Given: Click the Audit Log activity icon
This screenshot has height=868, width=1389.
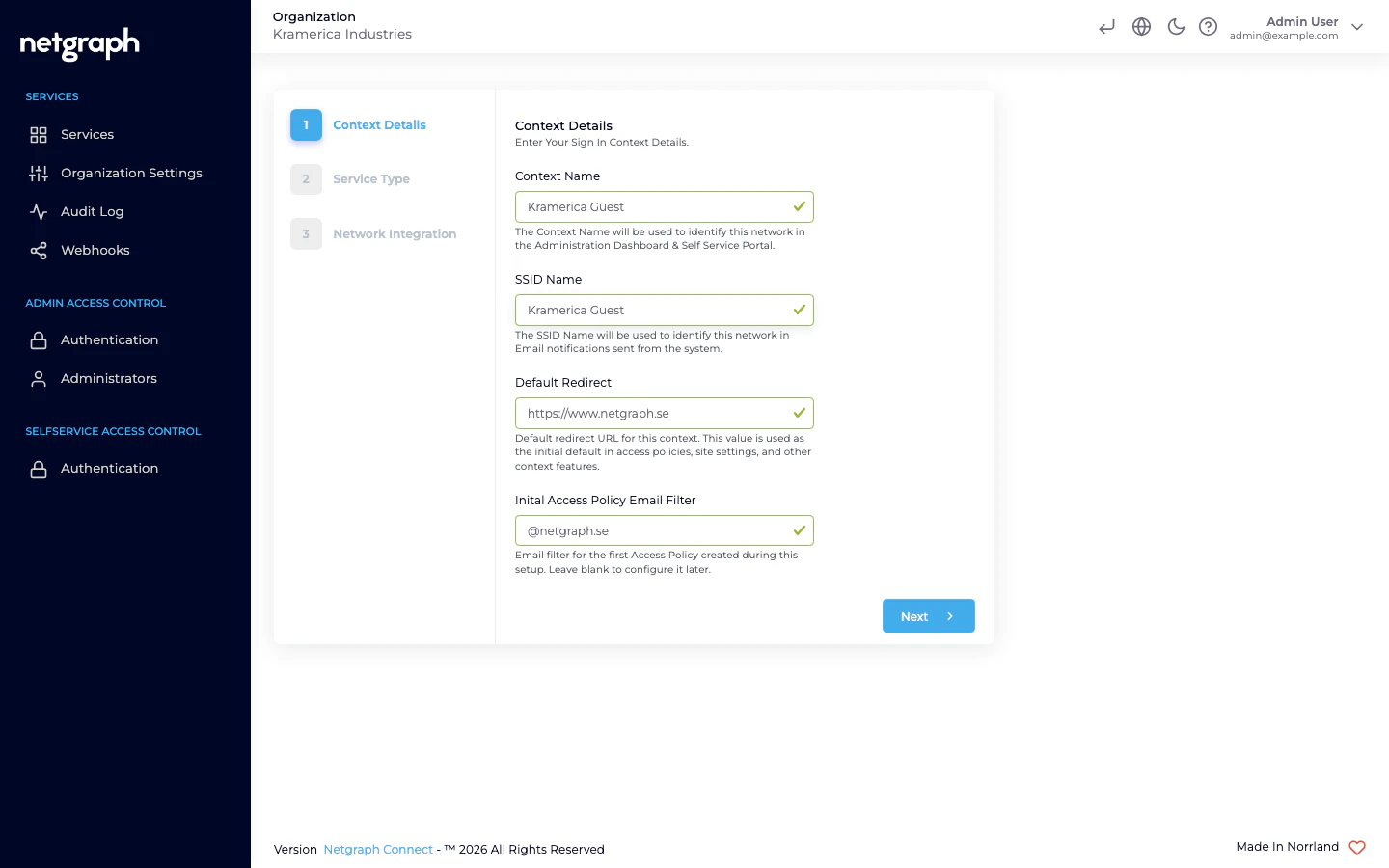Looking at the screenshot, I should click(x=39, y=211).
